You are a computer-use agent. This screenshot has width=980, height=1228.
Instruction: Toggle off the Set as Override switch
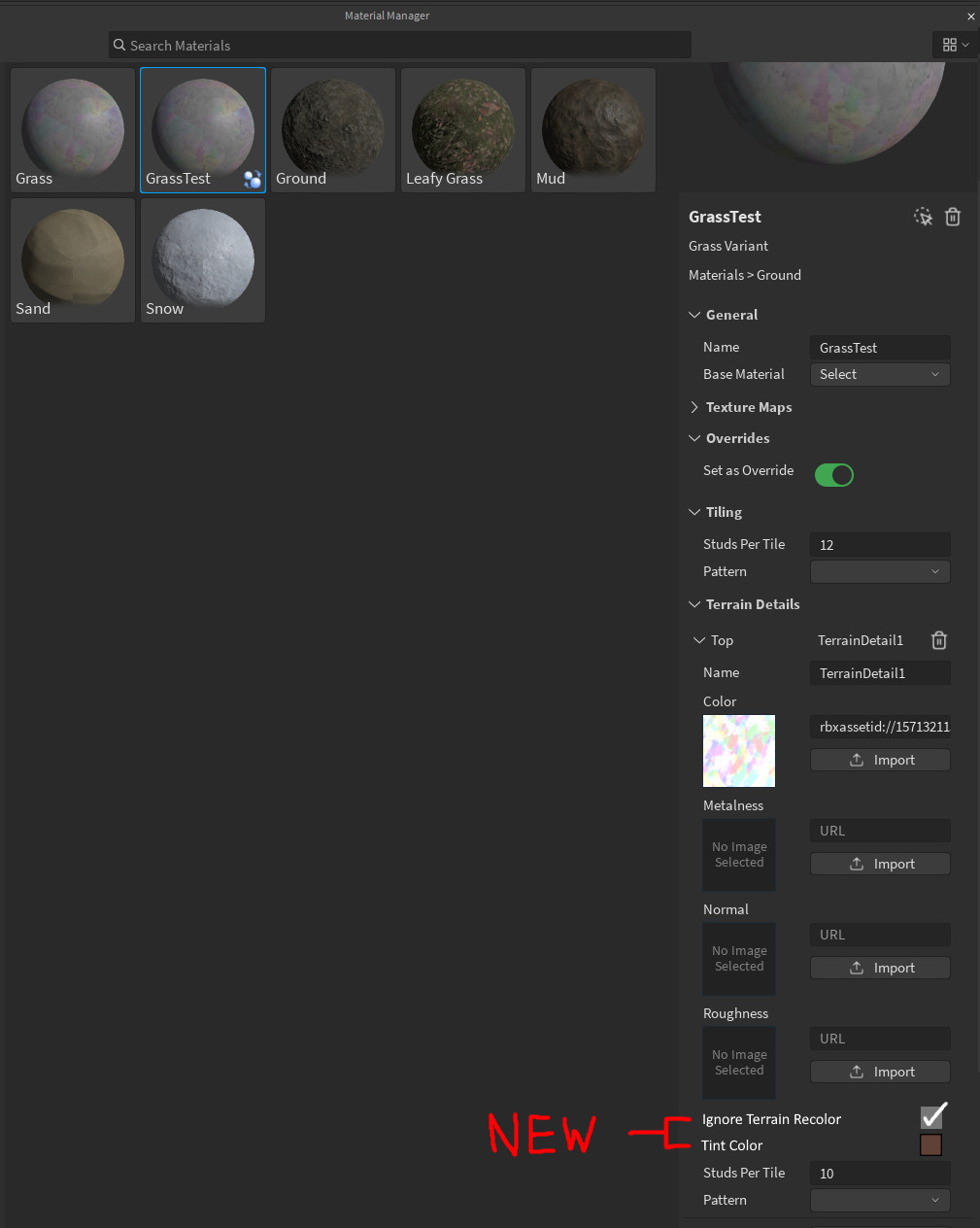coord(833,475)
